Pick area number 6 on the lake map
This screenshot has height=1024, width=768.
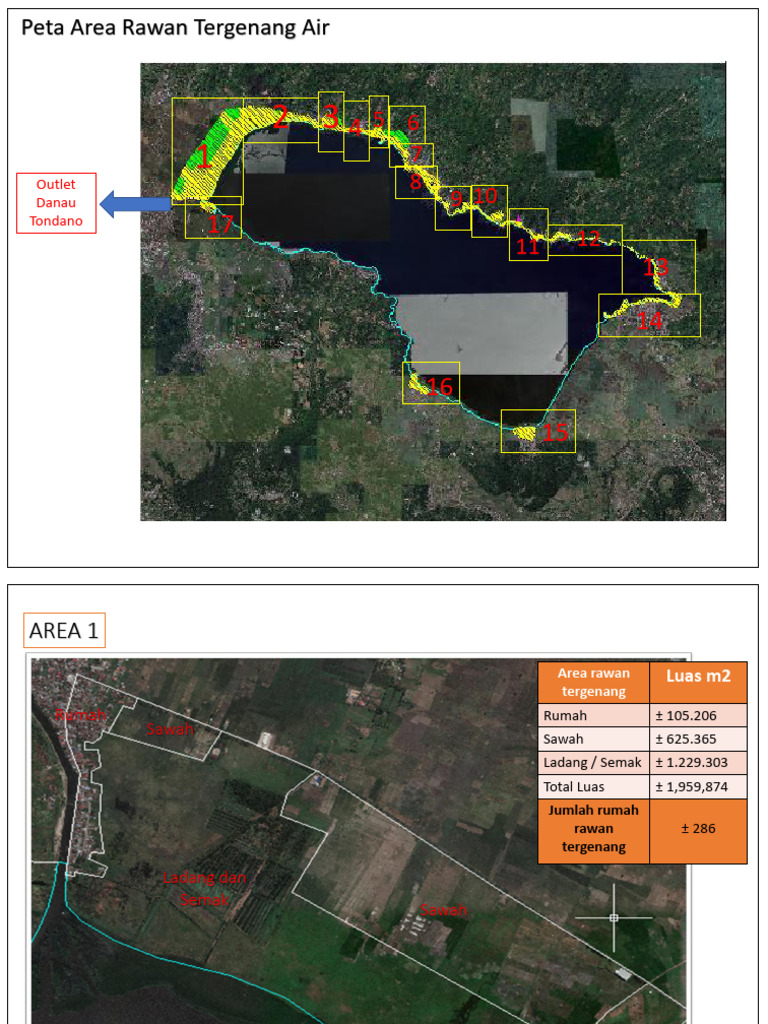tap(412, 122)
